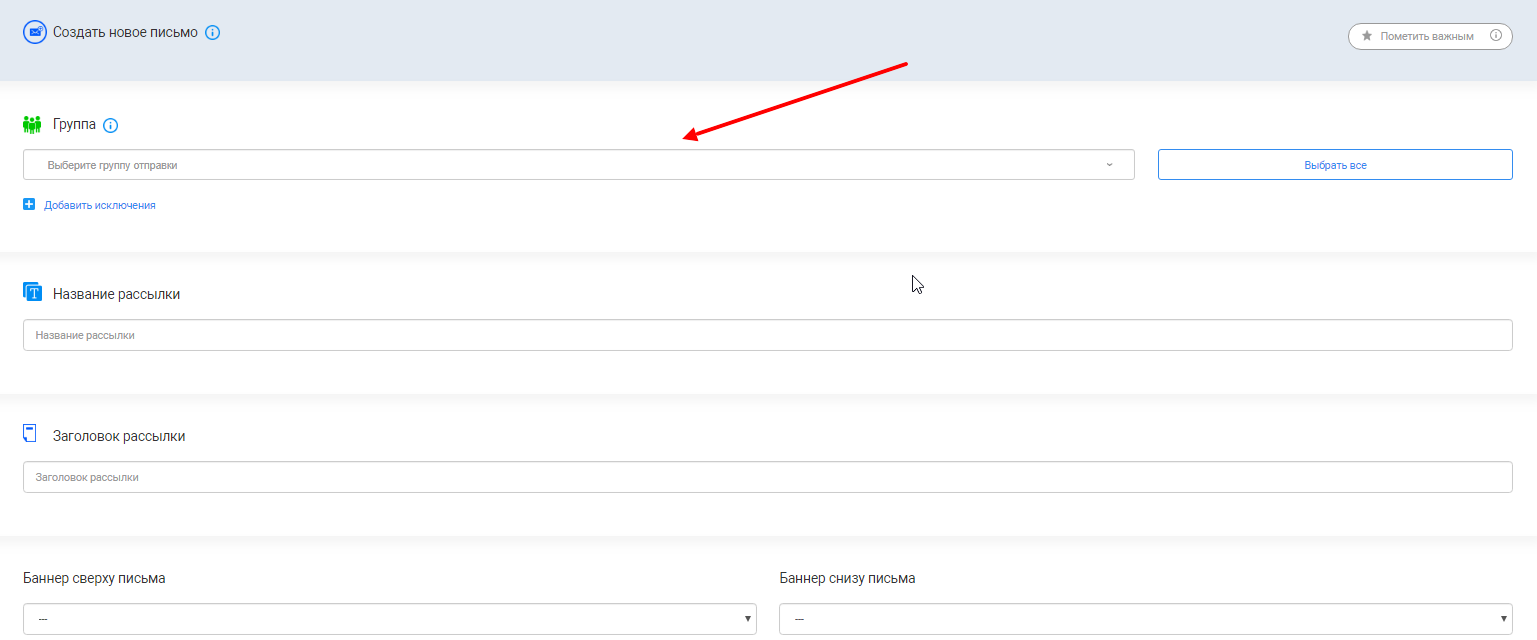Click the blue plus icon for exclusions
Screen dimensions: 1537x640
tap(29, 205)
